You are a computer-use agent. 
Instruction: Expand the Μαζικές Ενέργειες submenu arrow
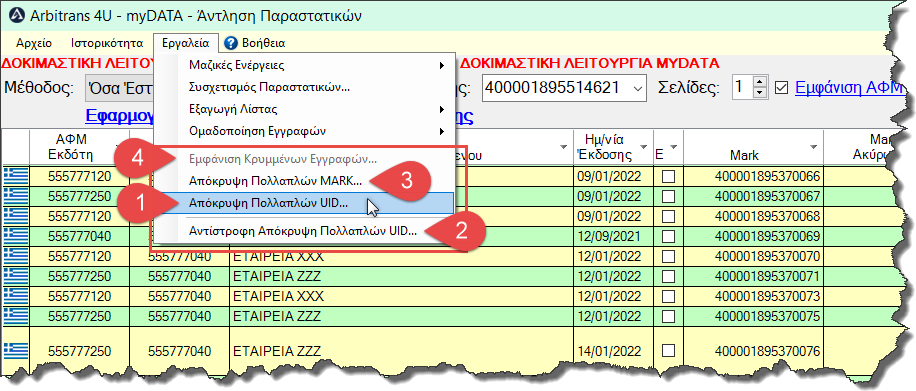tap(442, 65)
